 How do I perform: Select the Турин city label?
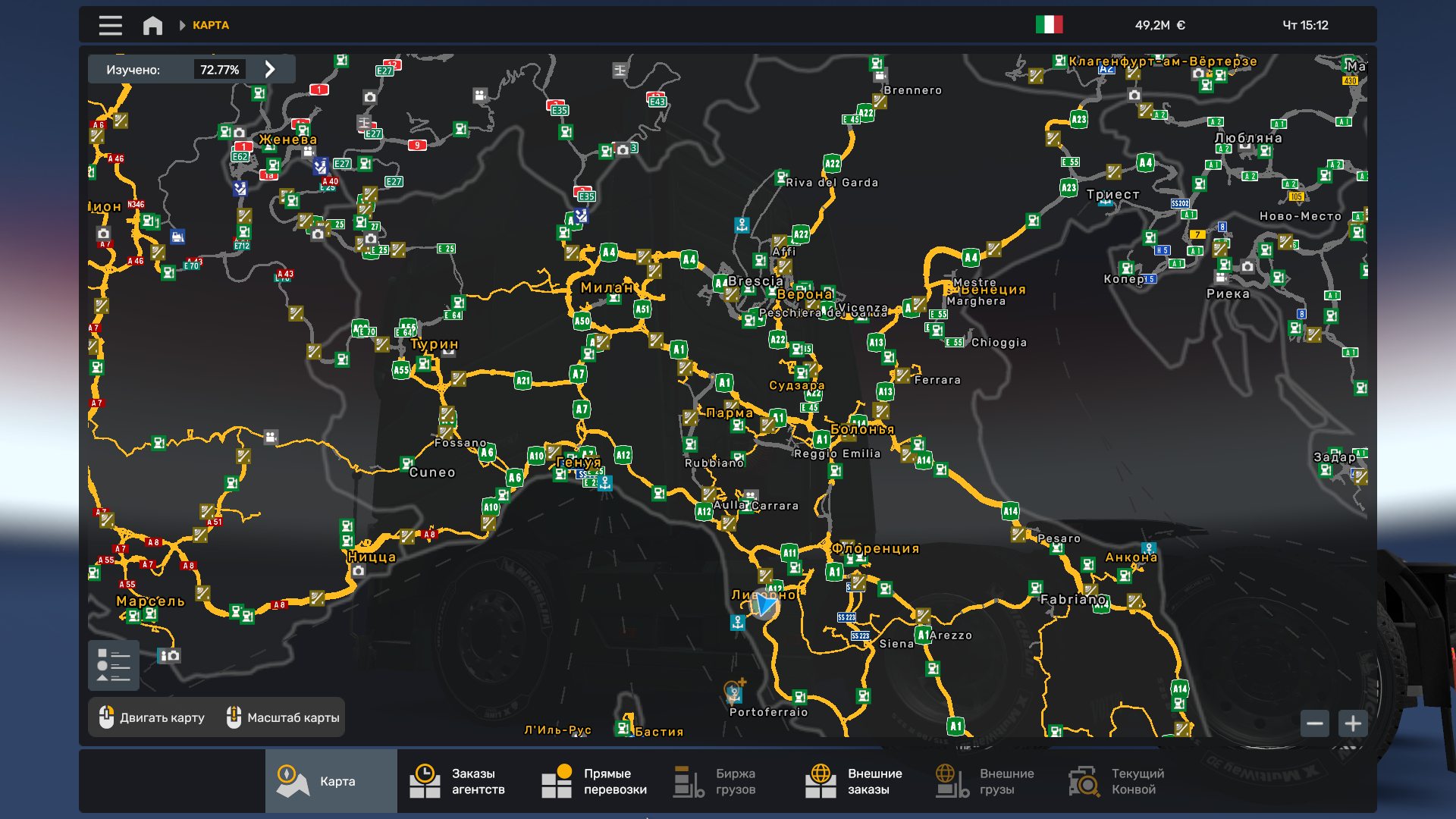[x=435, y=344]
